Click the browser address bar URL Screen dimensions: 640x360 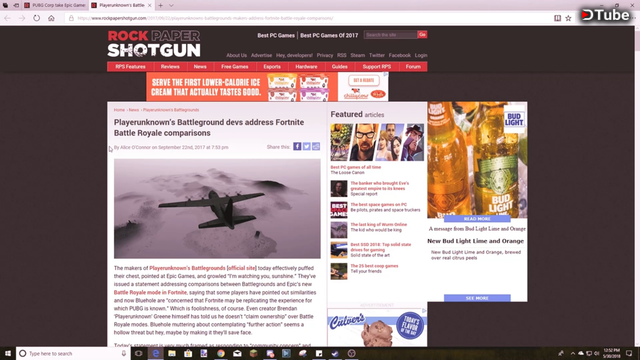[x=205, y=18]
